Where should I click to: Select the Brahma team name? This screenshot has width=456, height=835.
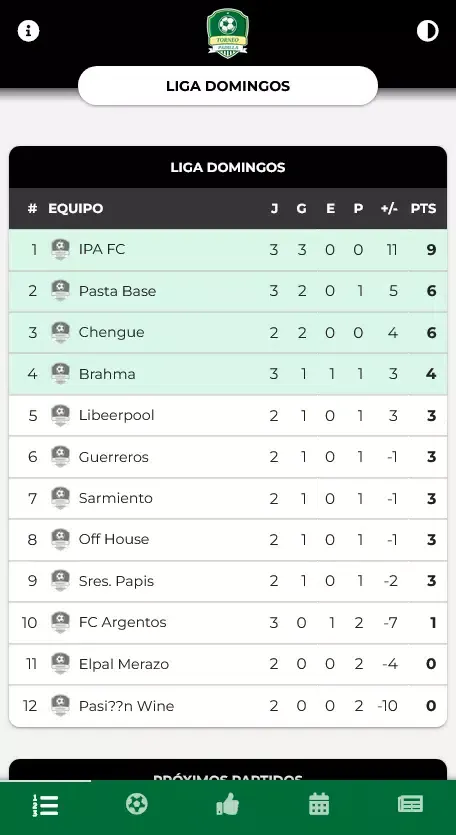pos(107,374)
